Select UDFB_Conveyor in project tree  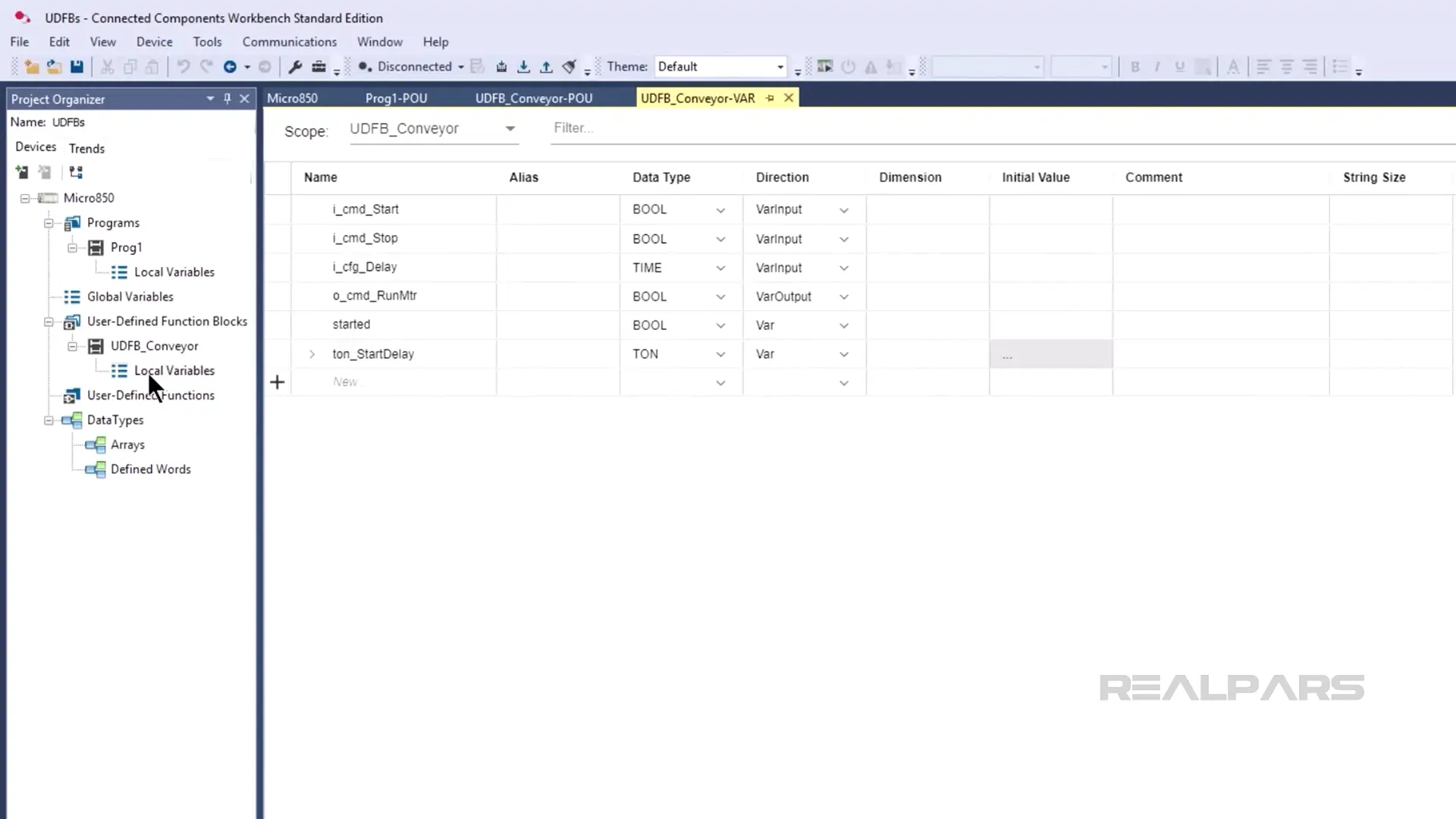click(154, 346)
